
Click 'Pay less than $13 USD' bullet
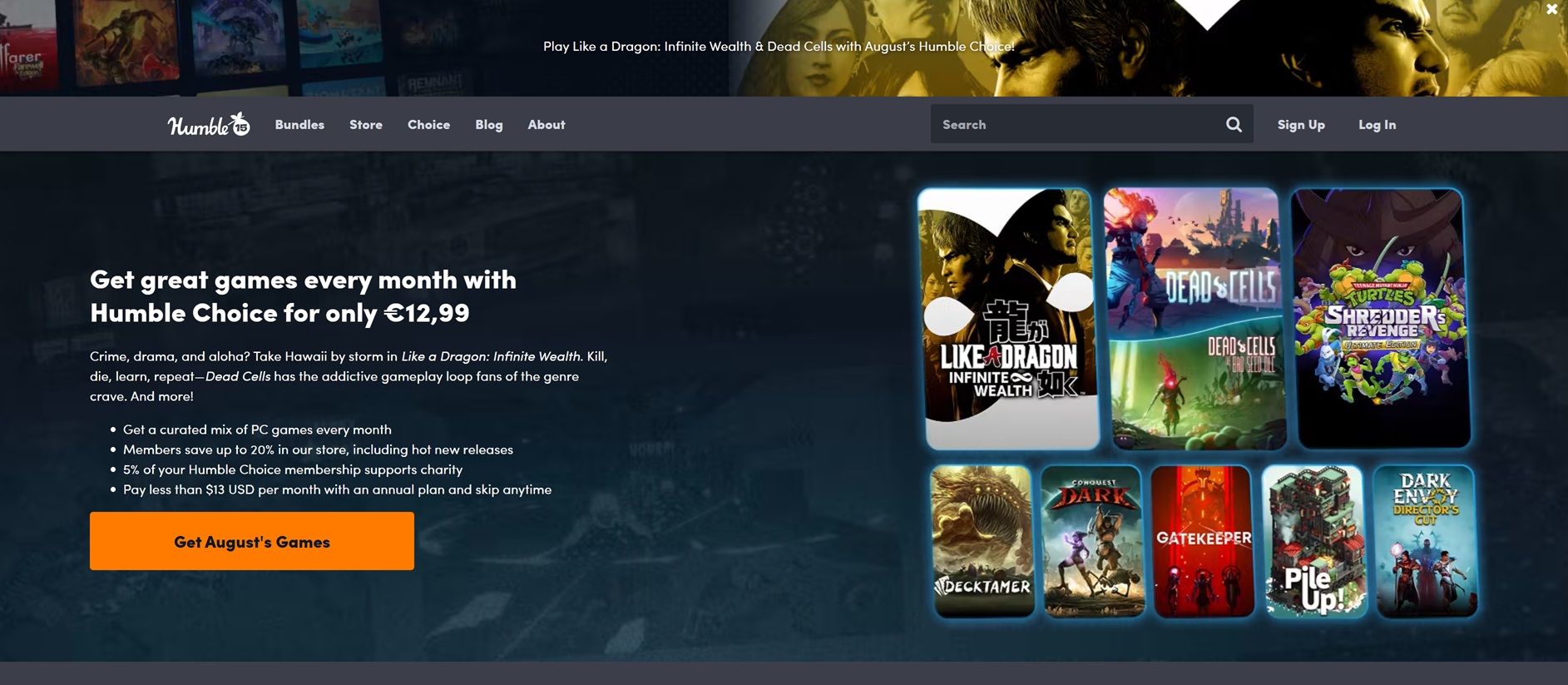point(337,489)
